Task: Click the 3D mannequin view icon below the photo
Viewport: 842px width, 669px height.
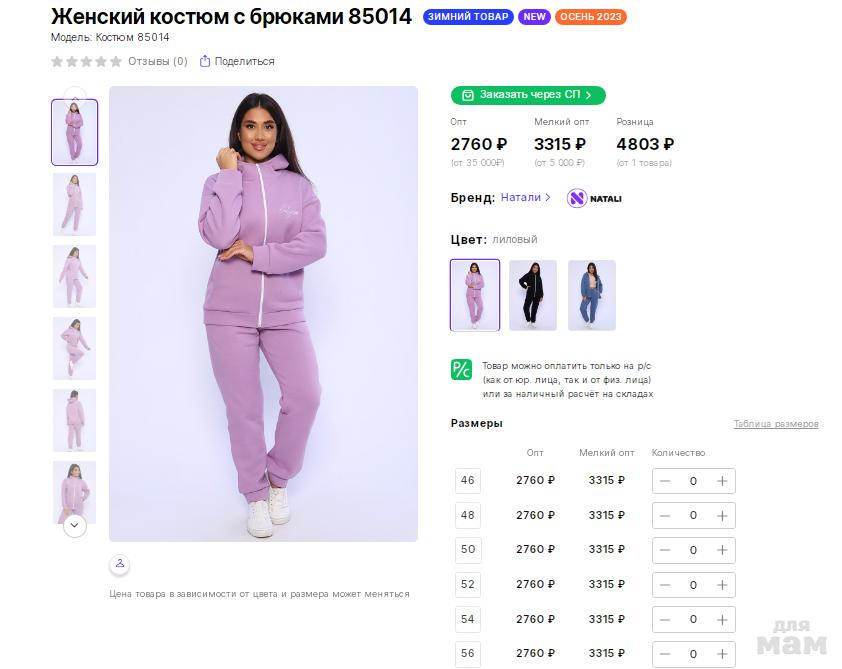Action: (x=120, y=564)
